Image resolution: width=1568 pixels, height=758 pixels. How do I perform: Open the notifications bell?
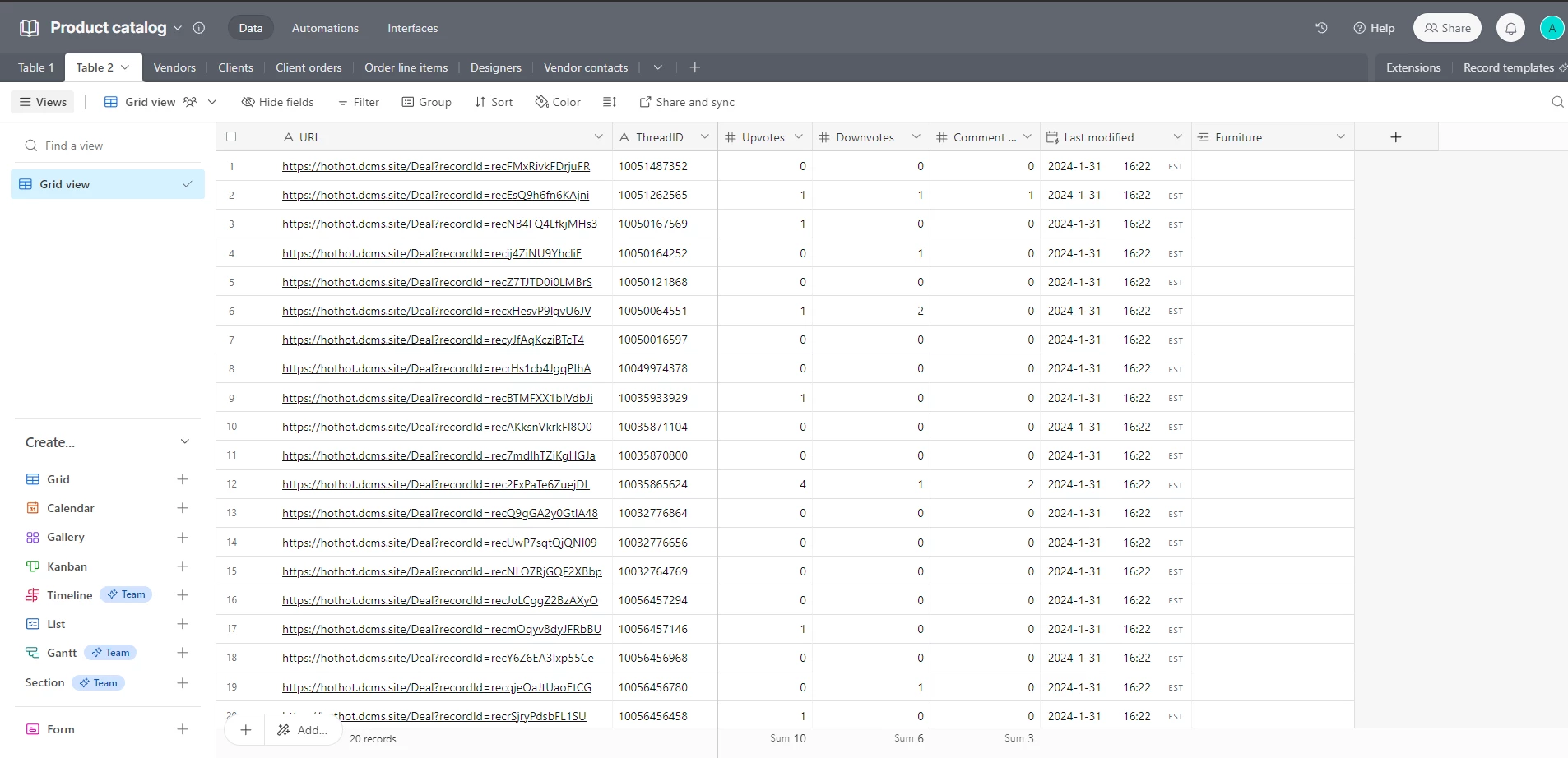click(x=1510, y=28)
